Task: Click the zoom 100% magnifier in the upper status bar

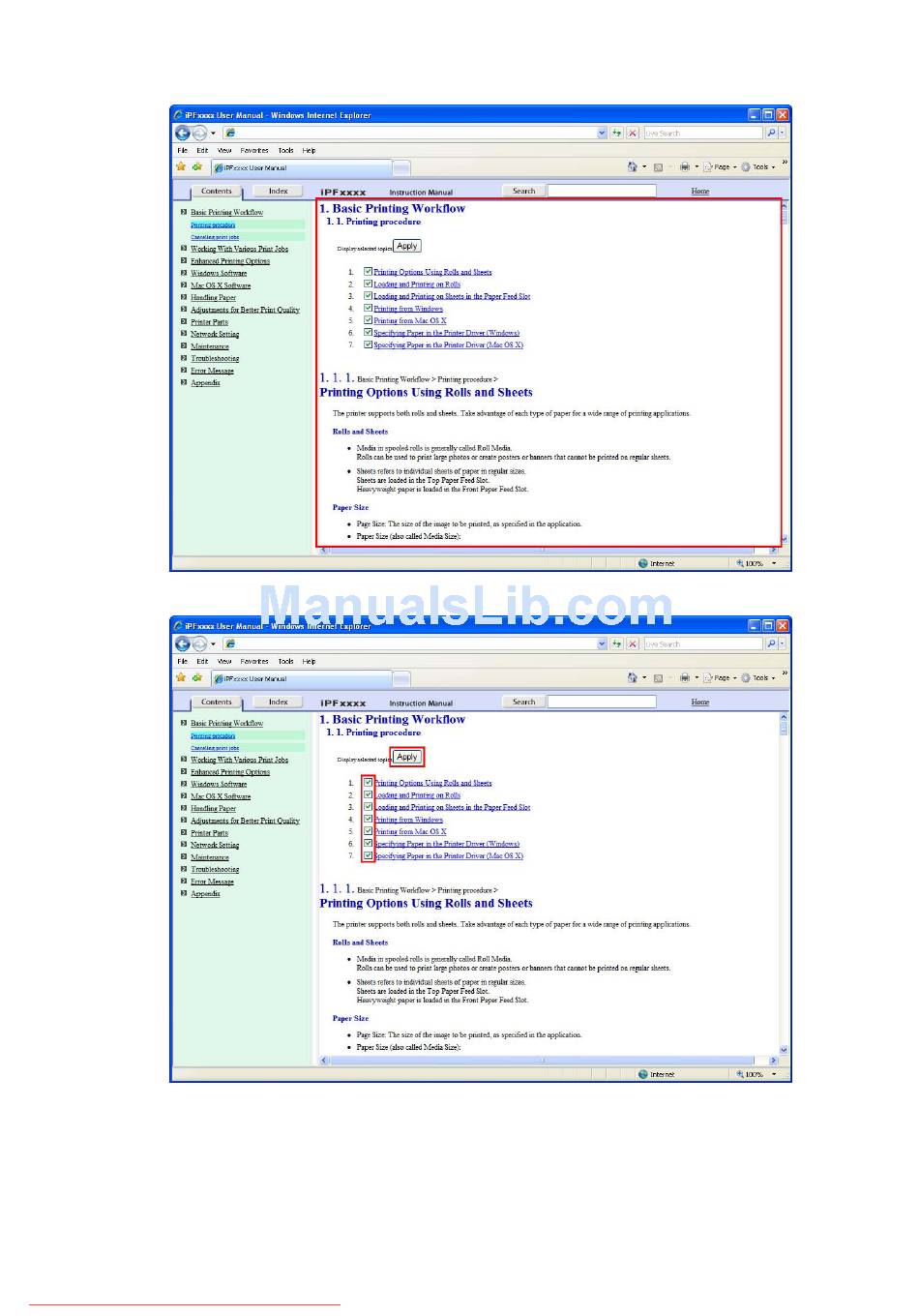Action: 741,563
